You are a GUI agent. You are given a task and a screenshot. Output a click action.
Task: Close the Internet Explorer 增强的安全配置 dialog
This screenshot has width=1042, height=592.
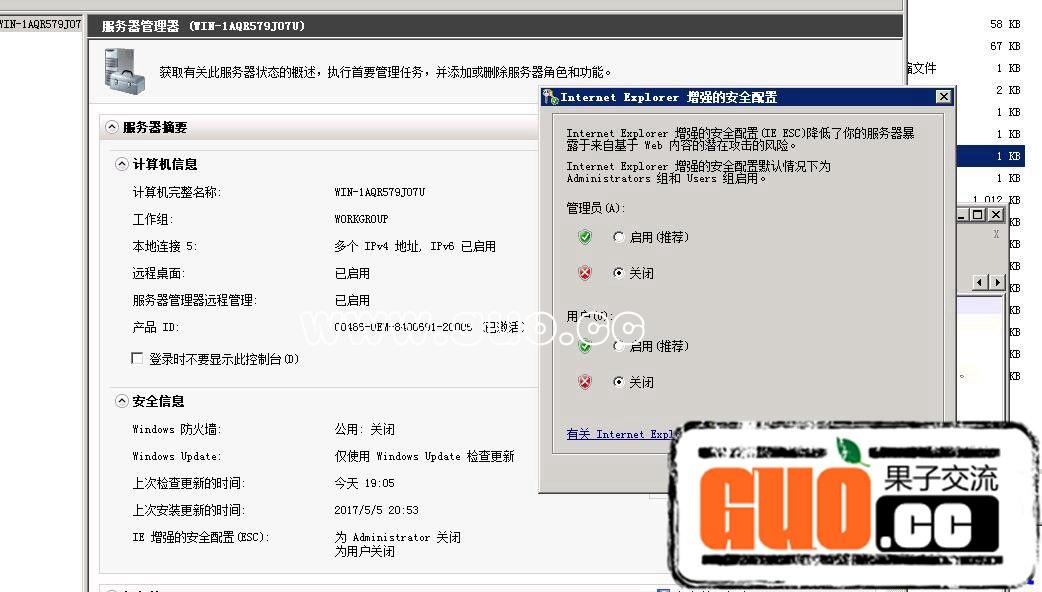click(943, 97)
